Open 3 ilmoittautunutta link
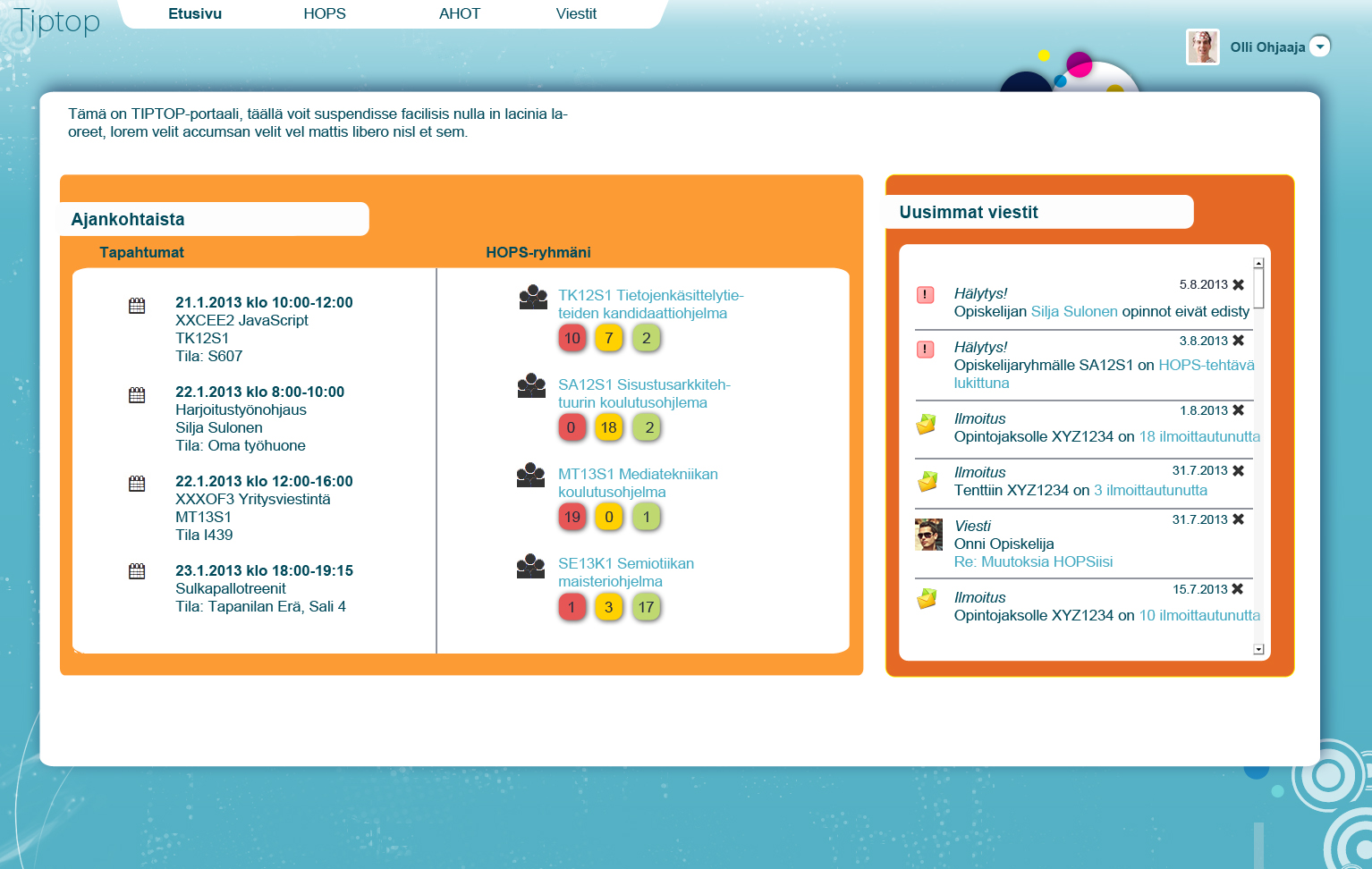This screenshot has height=869, width=1372. (x=1150, y=490)
